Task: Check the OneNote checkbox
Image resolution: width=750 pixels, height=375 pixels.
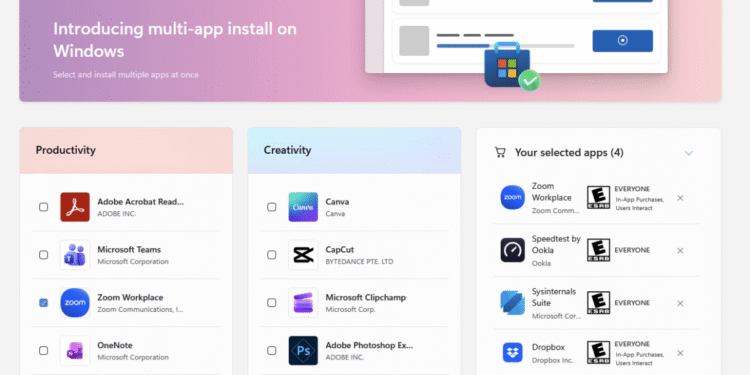Action: tap(44, 351)
